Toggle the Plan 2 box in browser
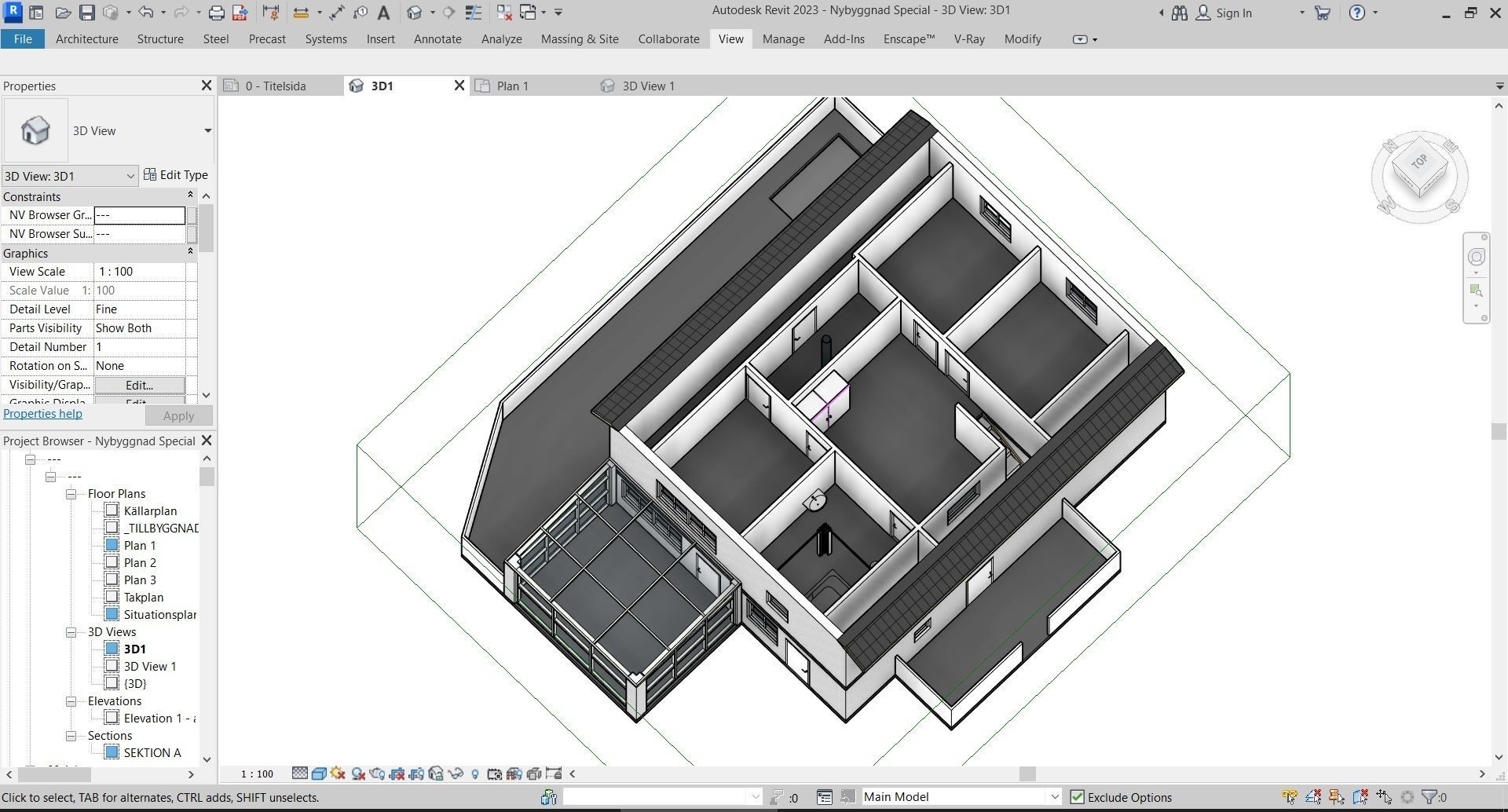Image resolution: width=1508 pixels, height=812 pixels. click(x=112, y=562)
